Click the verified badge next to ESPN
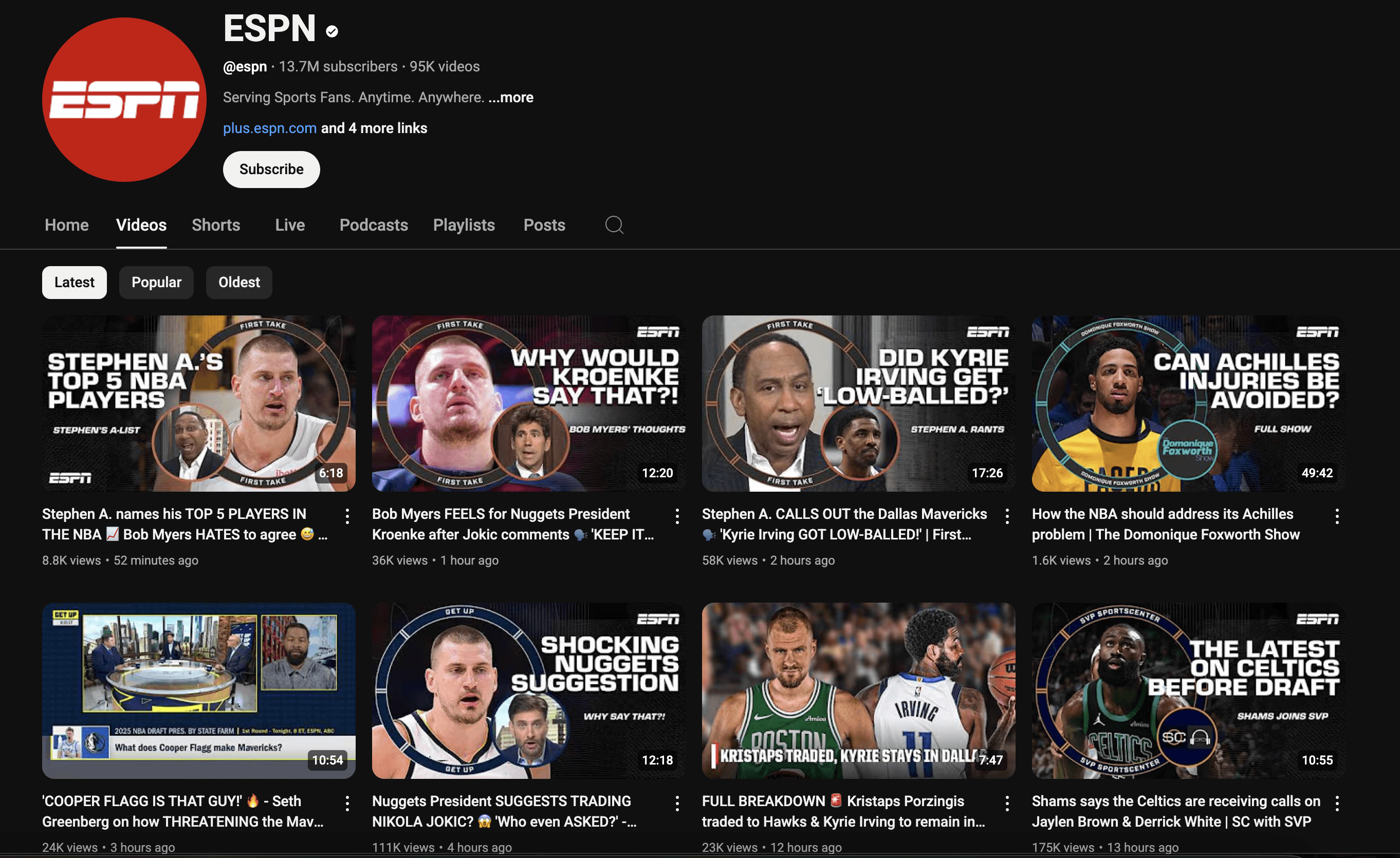The image size is (1400, 858). [333, 31]
